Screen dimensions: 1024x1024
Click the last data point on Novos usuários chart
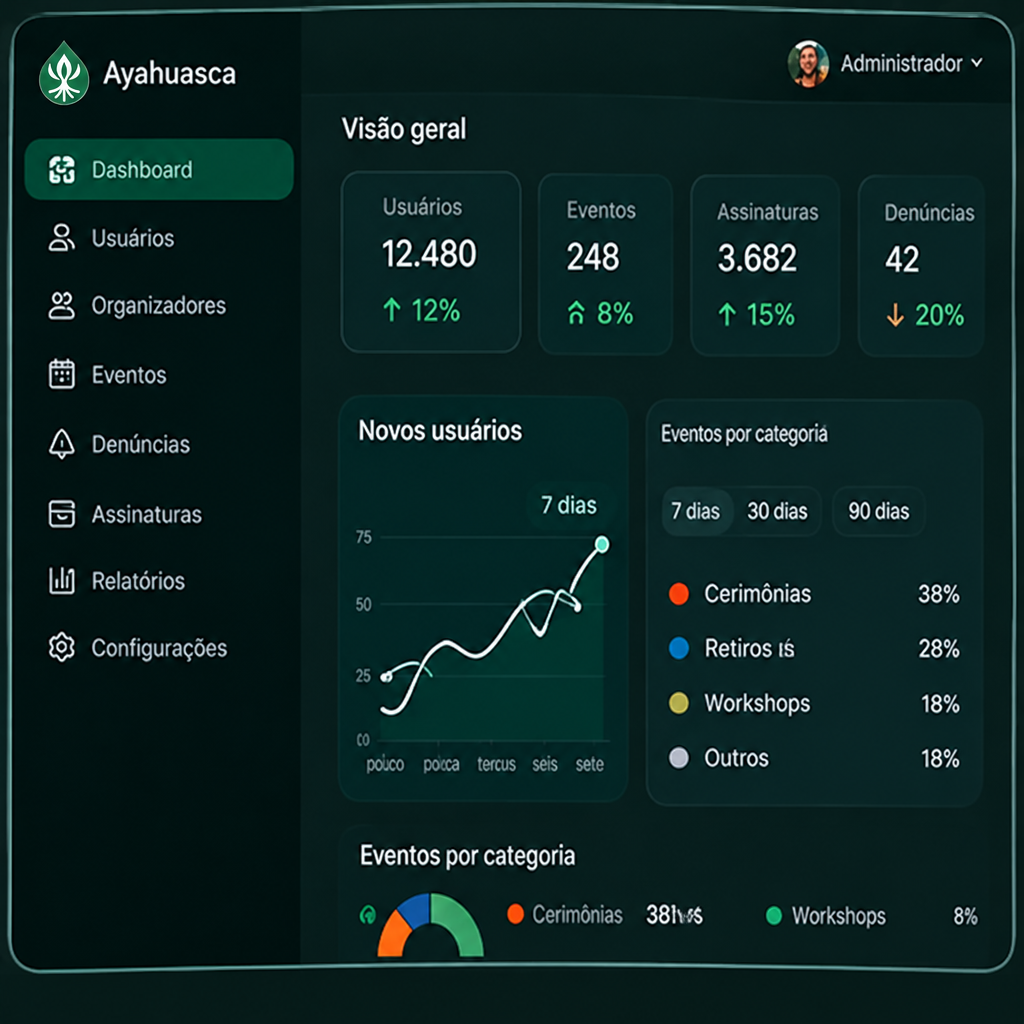coord(602,545)
